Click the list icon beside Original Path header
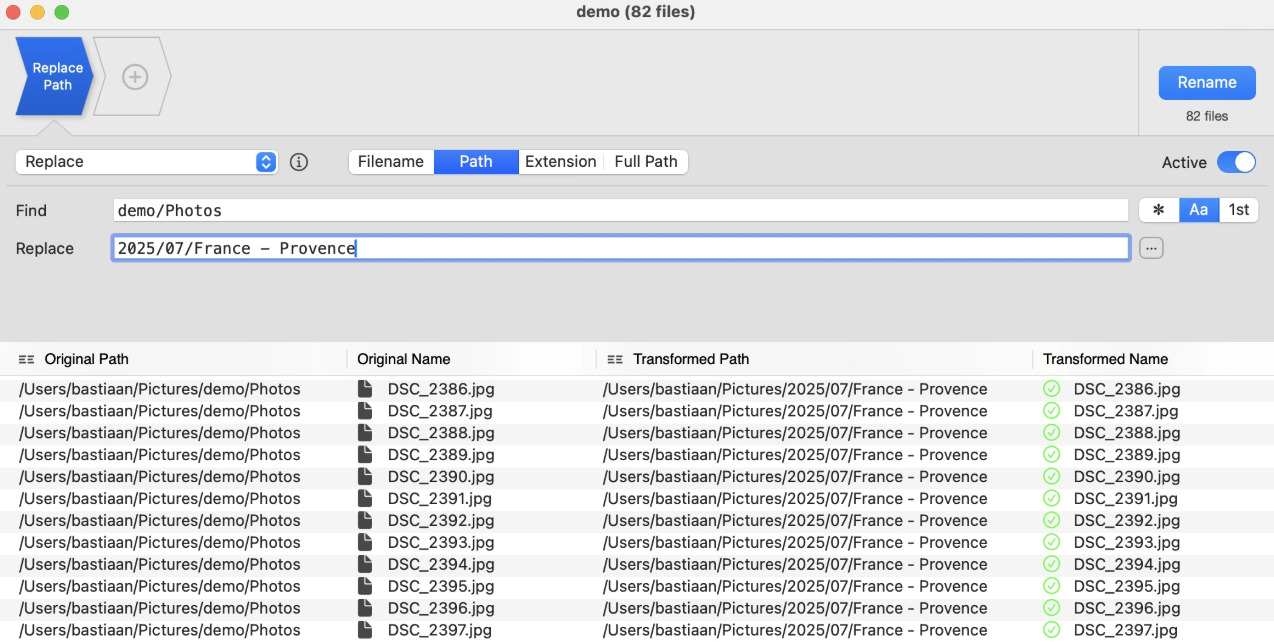This screenshot has height=642, width=1274. tap(27, 359)
